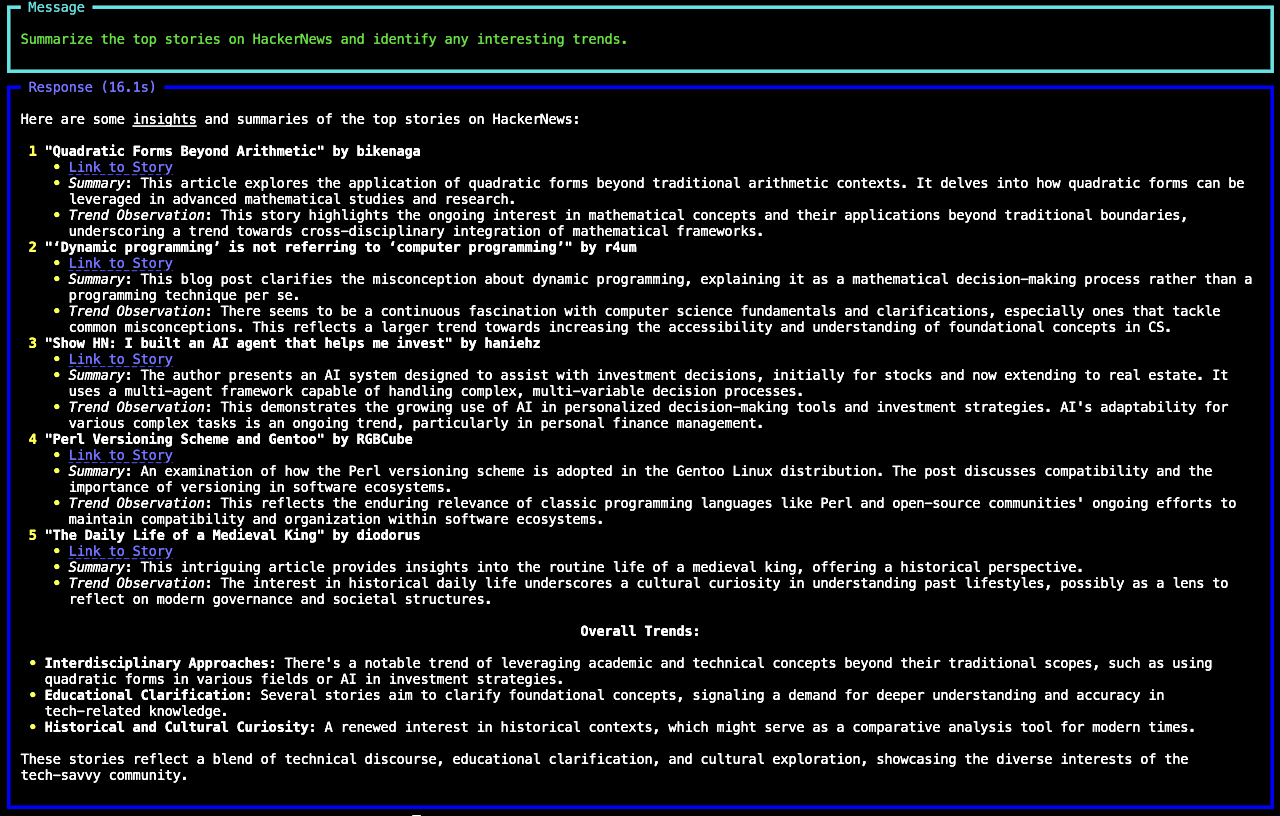Image resolution: width=1280 pixels, height=816 pixels.
Task: Open the Link to Story under Quadratic Forms
Action: (x=121, y=167)
